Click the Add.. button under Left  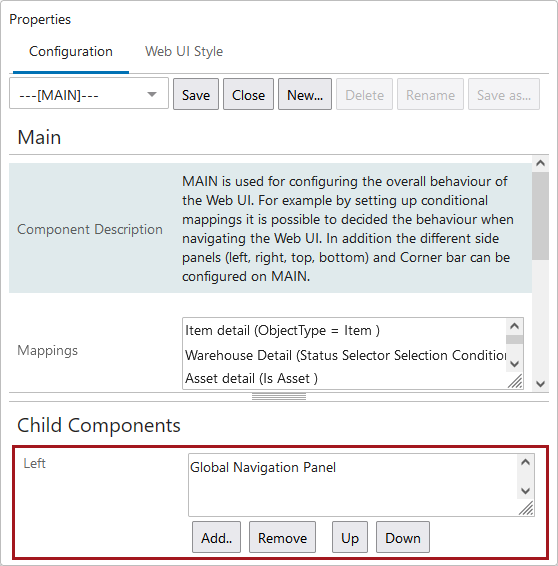click(216, 537)
